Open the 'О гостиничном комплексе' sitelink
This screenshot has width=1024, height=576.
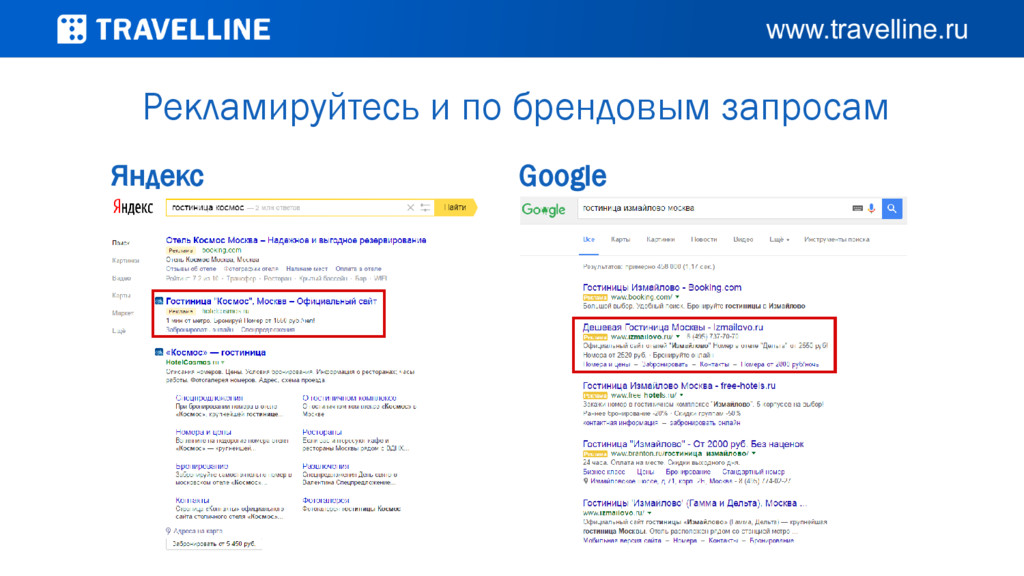(349, 398)
